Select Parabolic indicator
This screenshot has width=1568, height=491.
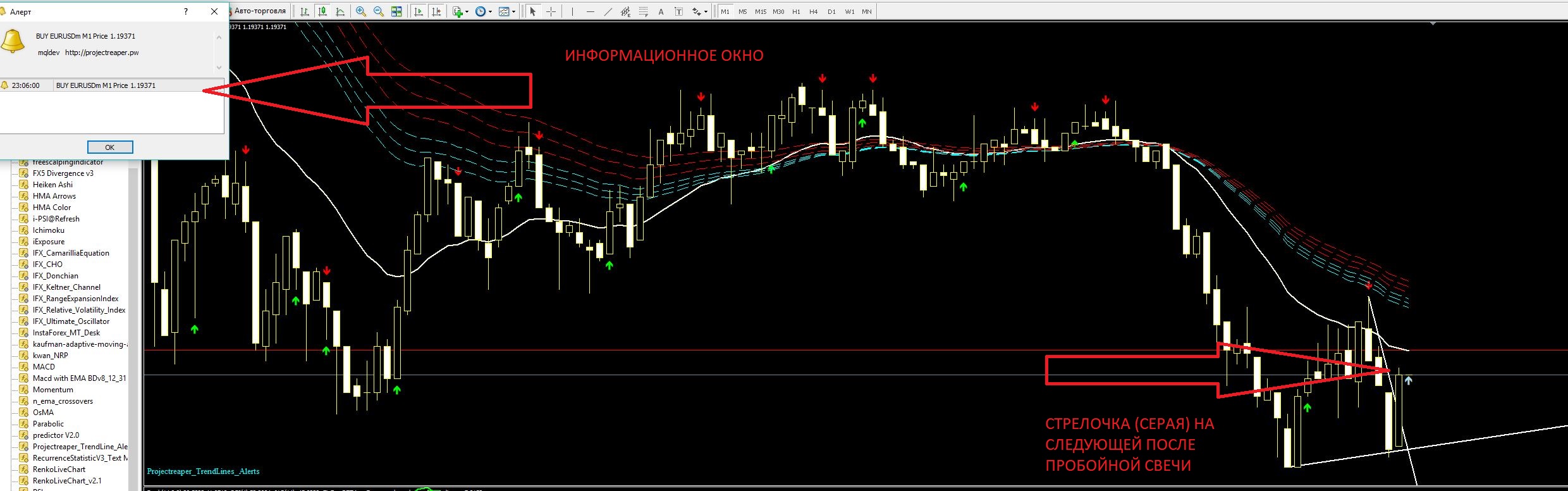point(48,424)
